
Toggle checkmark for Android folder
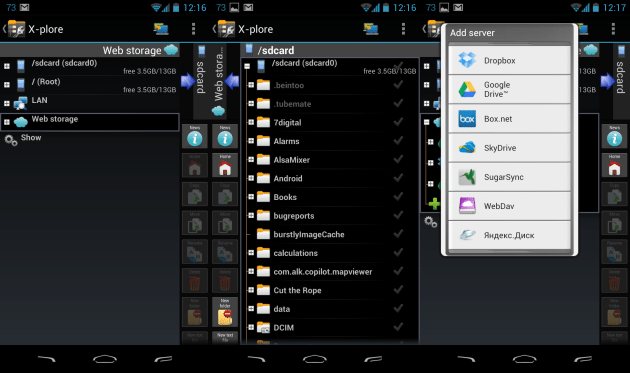398,178
